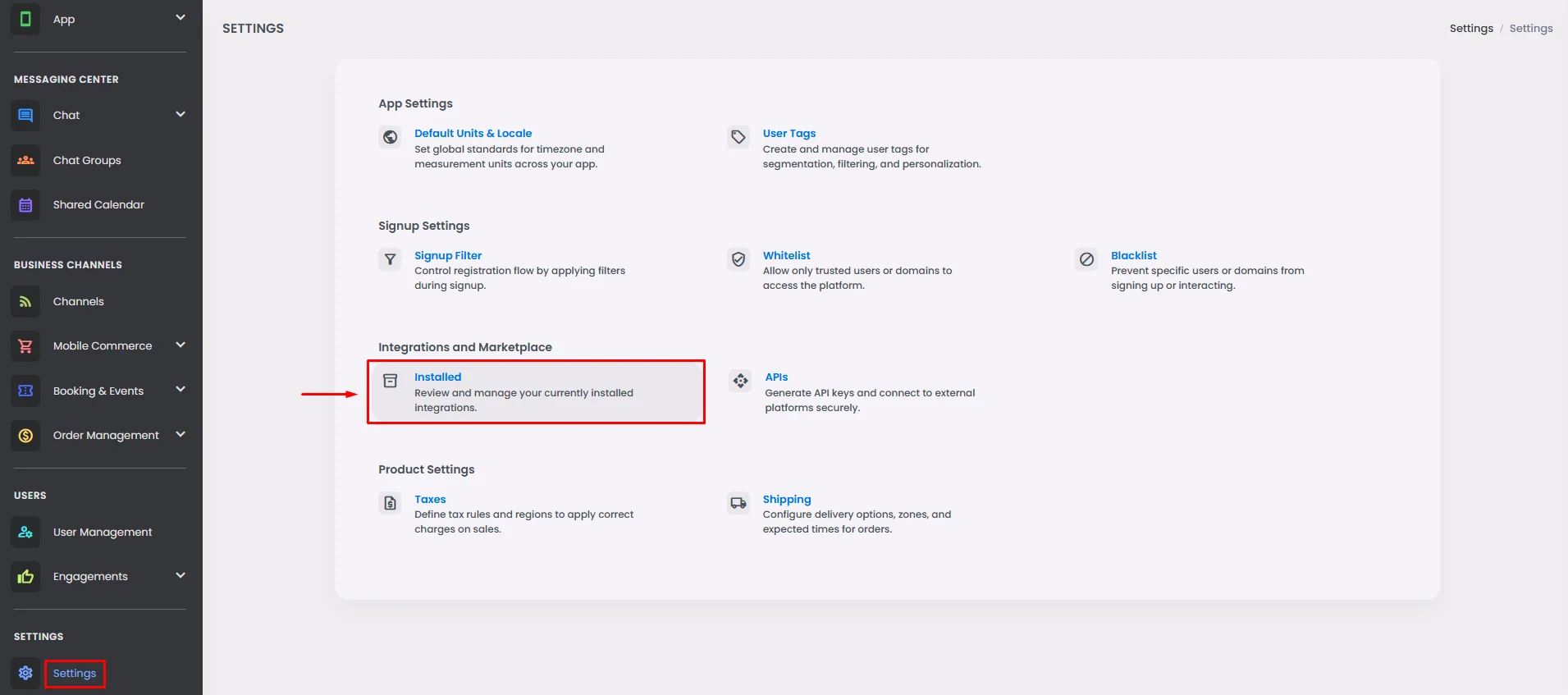Screen dimensions: 1568x695
Task: Click the truck icon beside Shipping
Action: (x=738, y=503)
